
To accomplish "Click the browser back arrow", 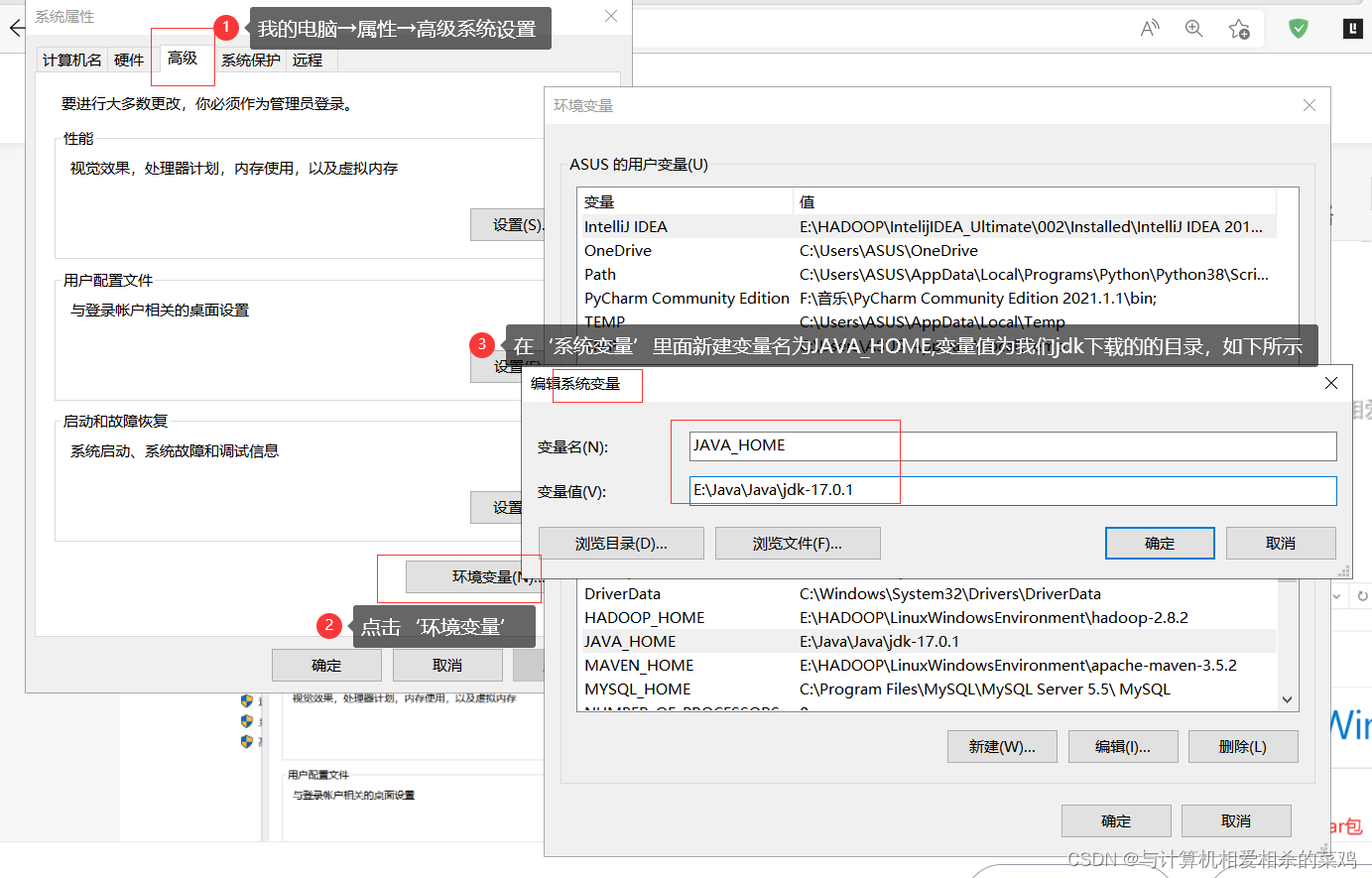I will (16, 28).
